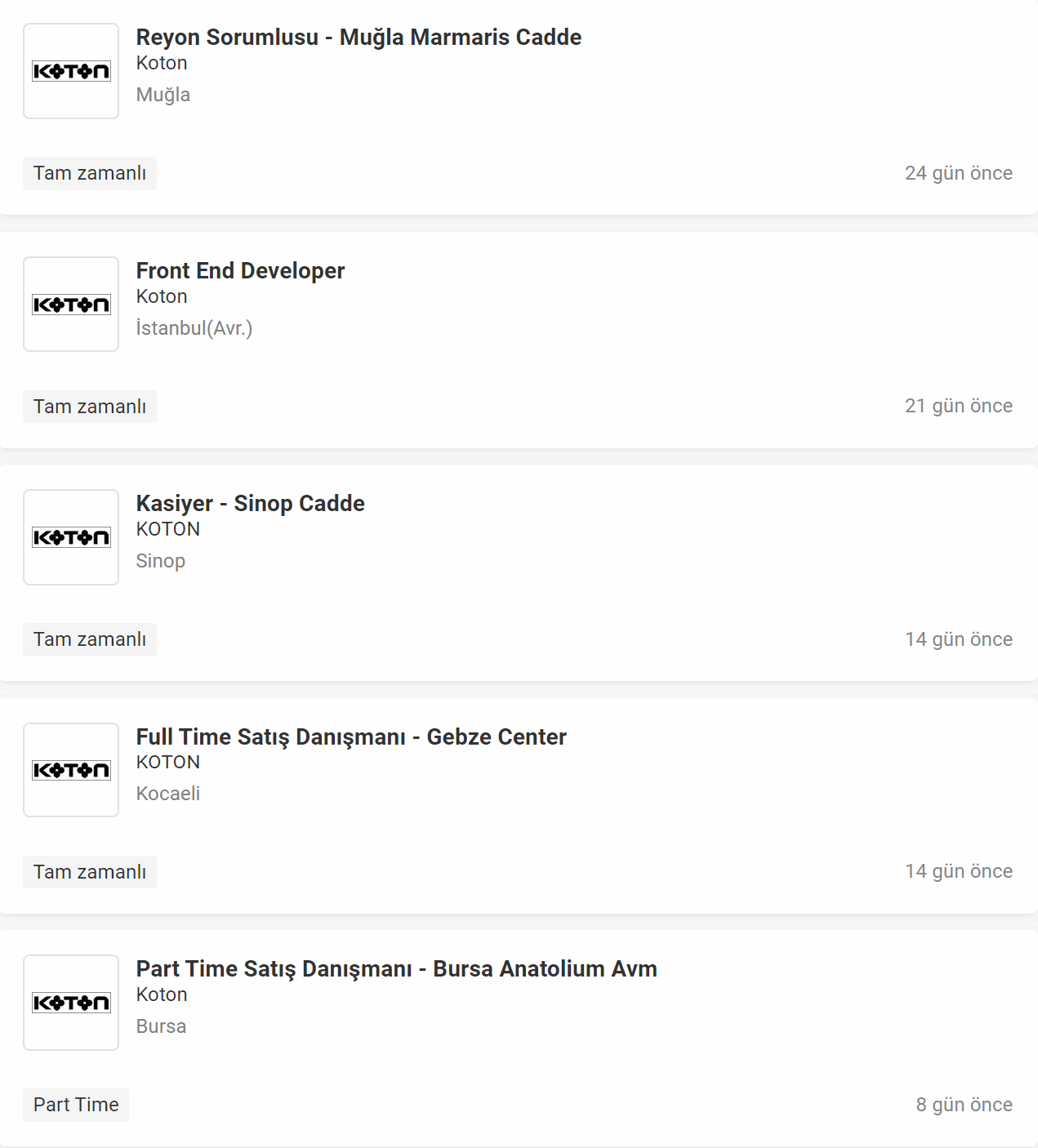Open Part Time Satış Danışmanı Bursa Anatolium
The image size is (1038, 1148).
[396, 969]
